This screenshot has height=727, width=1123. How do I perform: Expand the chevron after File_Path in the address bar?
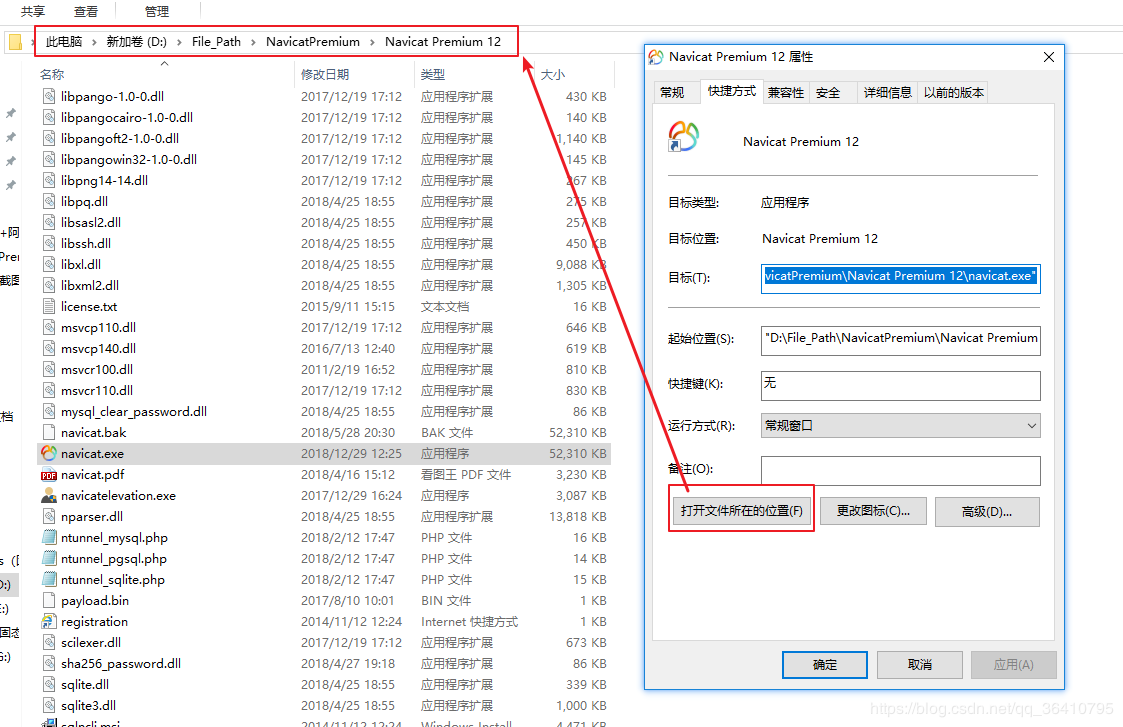pyautogui.click(x=254, y=42)
